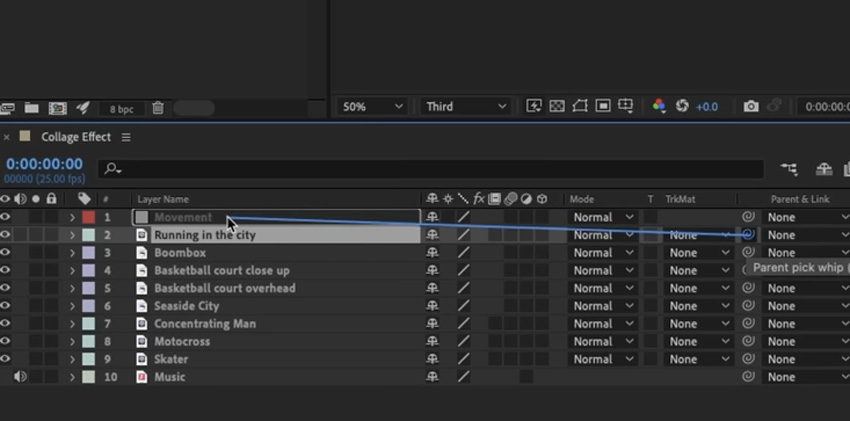
Task: Open the 50% magnification dropdown
Action: [372, 107]
